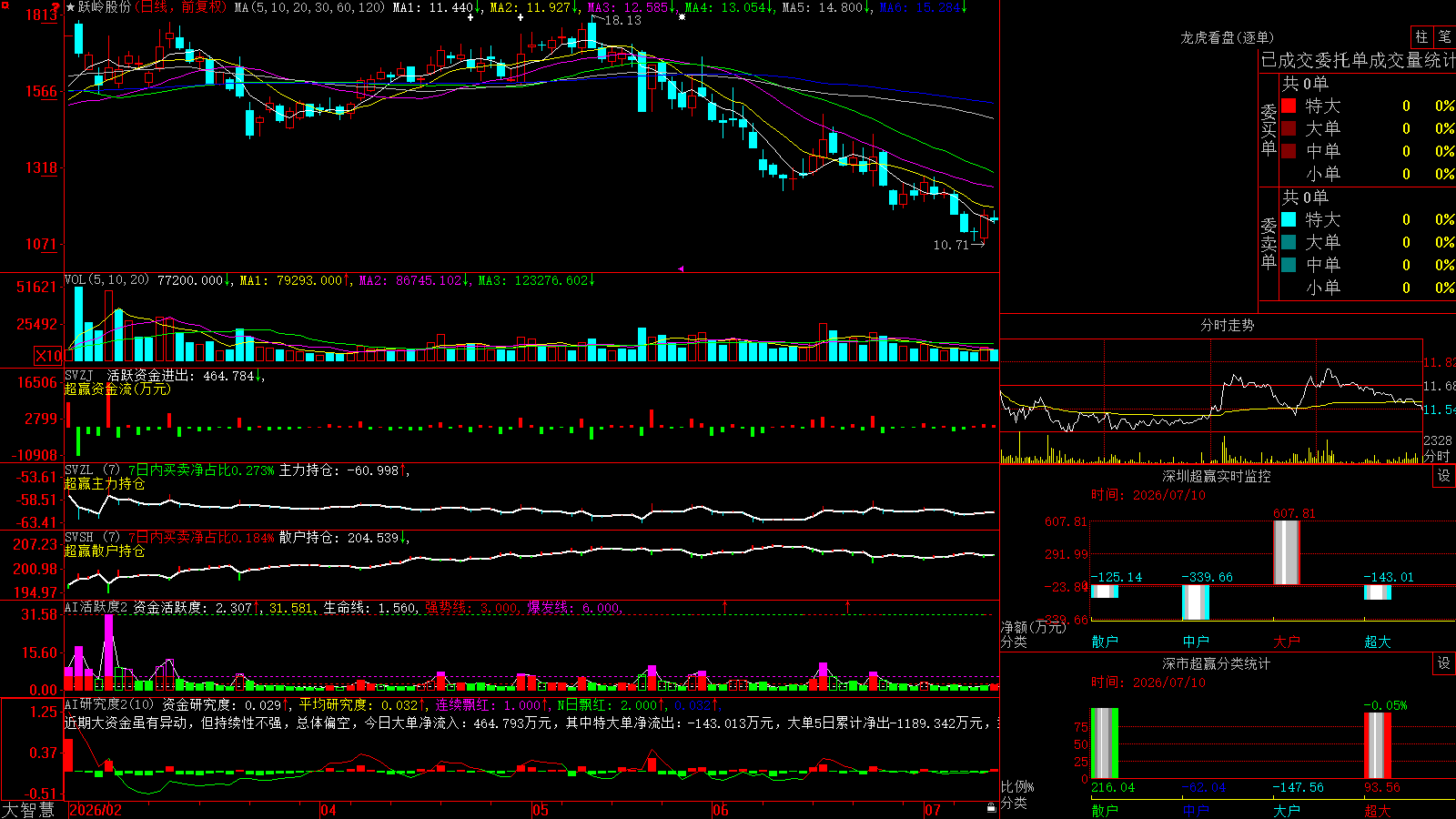Click the 大智慧 logo text
Image resolution: width=1456 pixels, height=819 pixels.
click(x=28, y=810)
